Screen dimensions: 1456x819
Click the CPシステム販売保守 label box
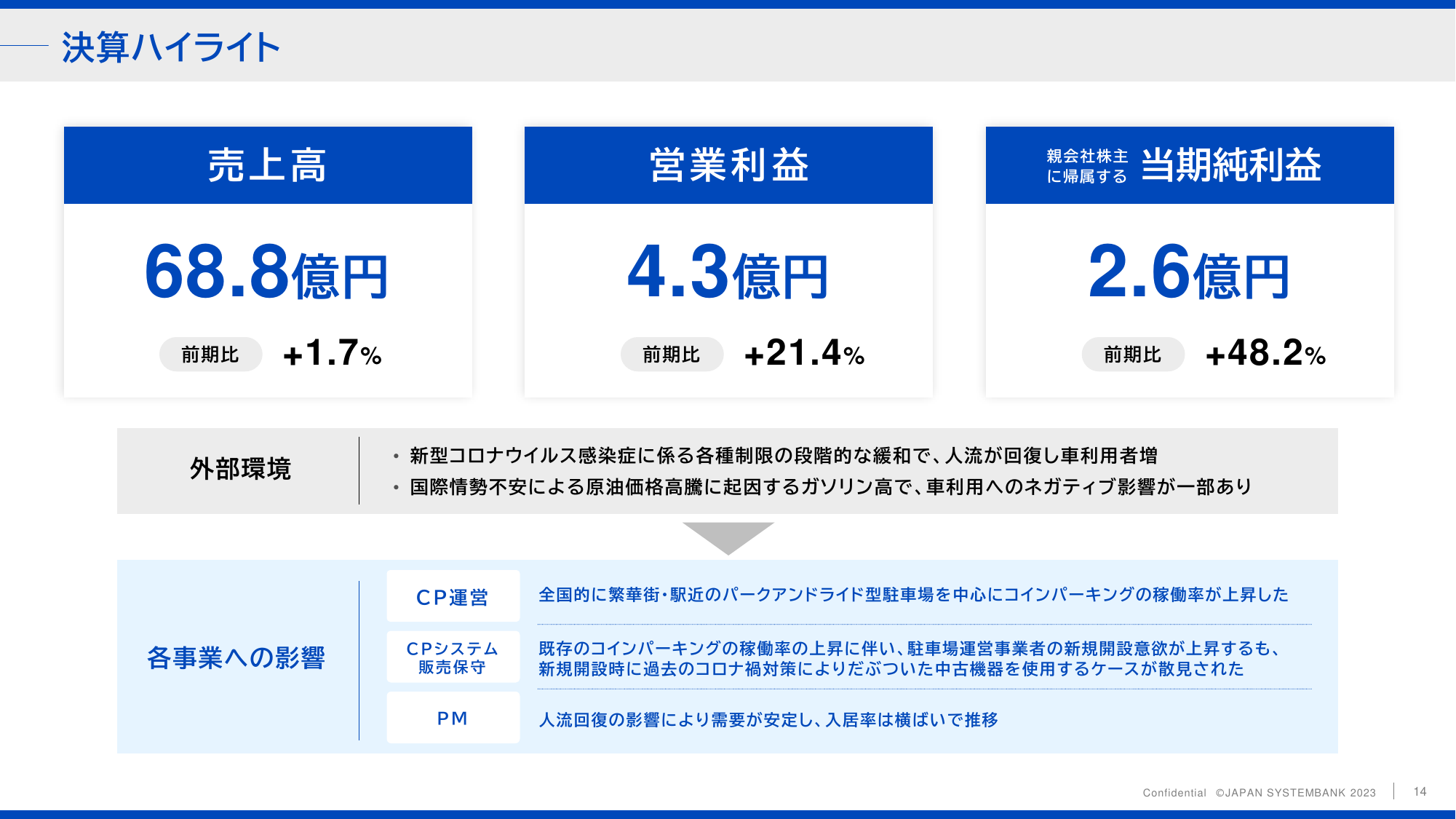453,657
